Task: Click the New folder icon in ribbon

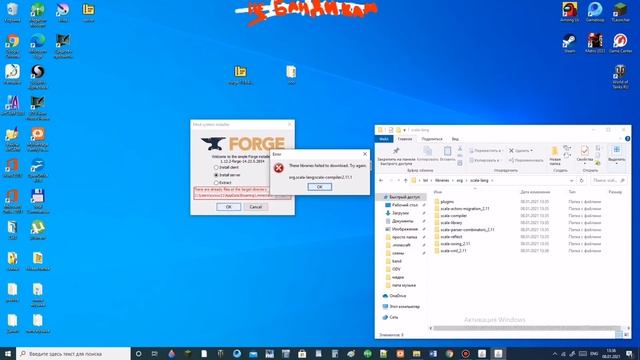Action: pos(554,151)
